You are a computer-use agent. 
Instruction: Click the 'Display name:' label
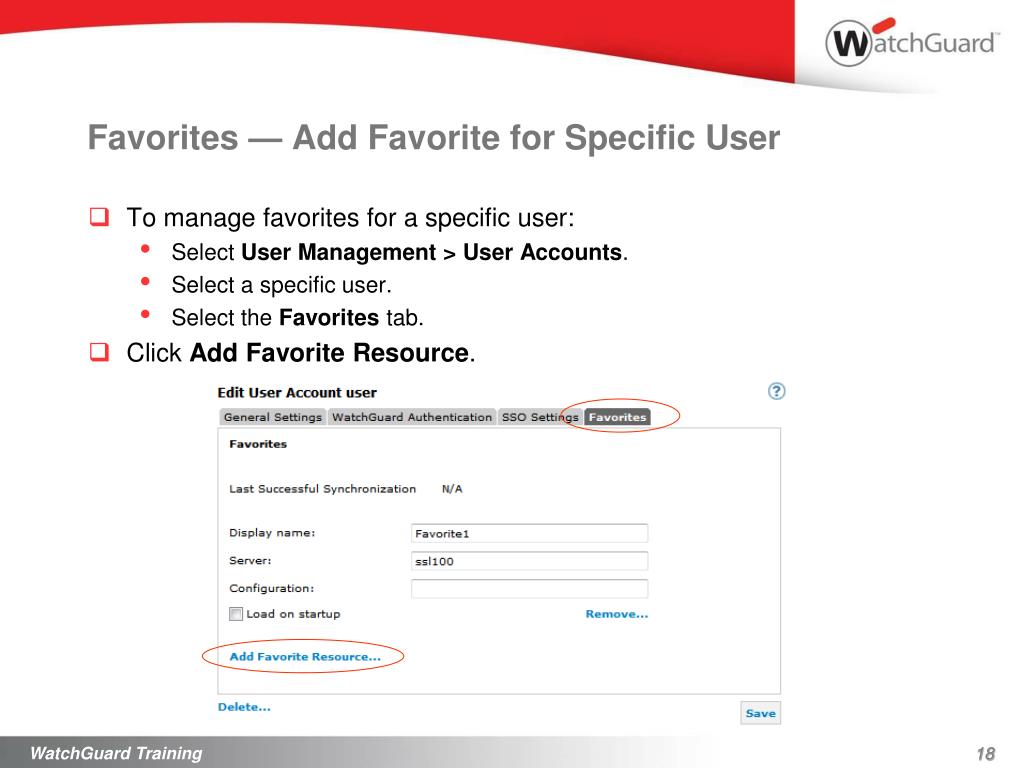click(x=272, y=533)
